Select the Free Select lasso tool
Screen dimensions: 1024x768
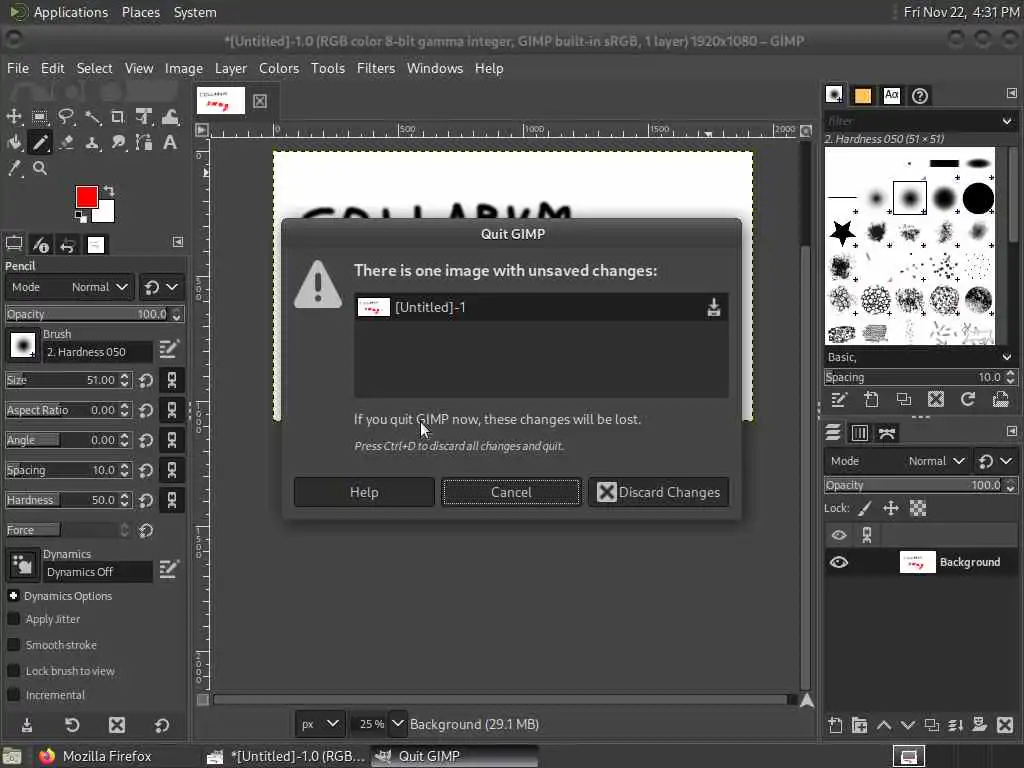point(66,117)
